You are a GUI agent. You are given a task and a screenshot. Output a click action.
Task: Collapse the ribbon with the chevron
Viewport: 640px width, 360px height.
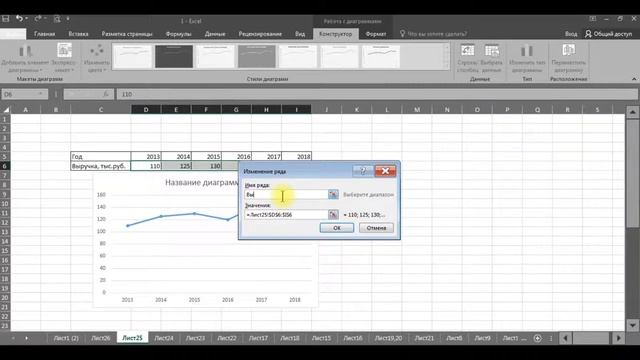(x=634, y=79)
